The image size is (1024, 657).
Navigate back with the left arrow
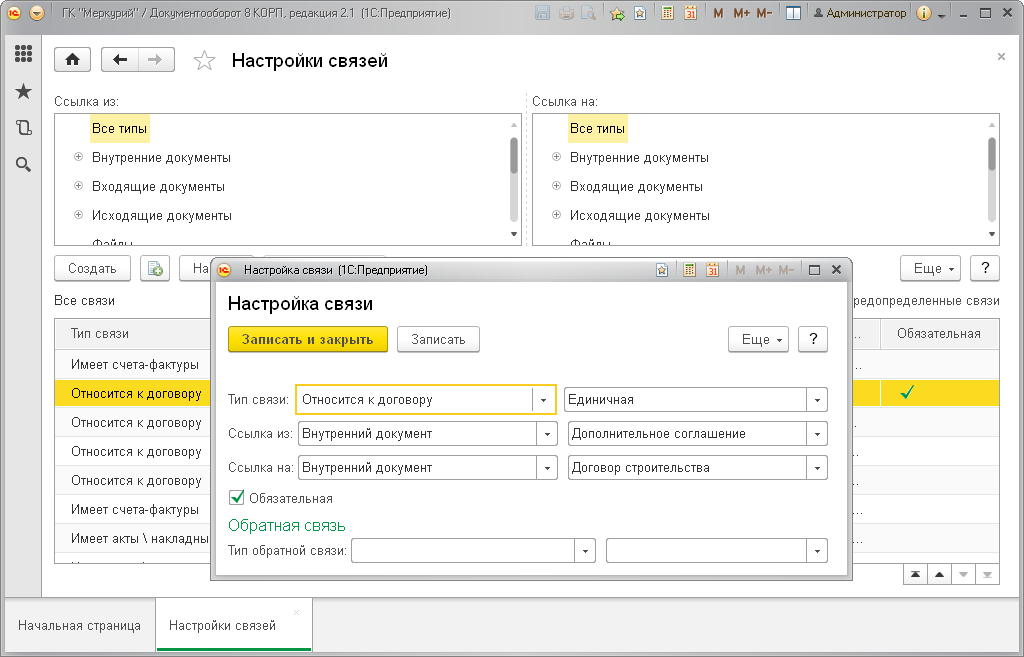(120, 60)
